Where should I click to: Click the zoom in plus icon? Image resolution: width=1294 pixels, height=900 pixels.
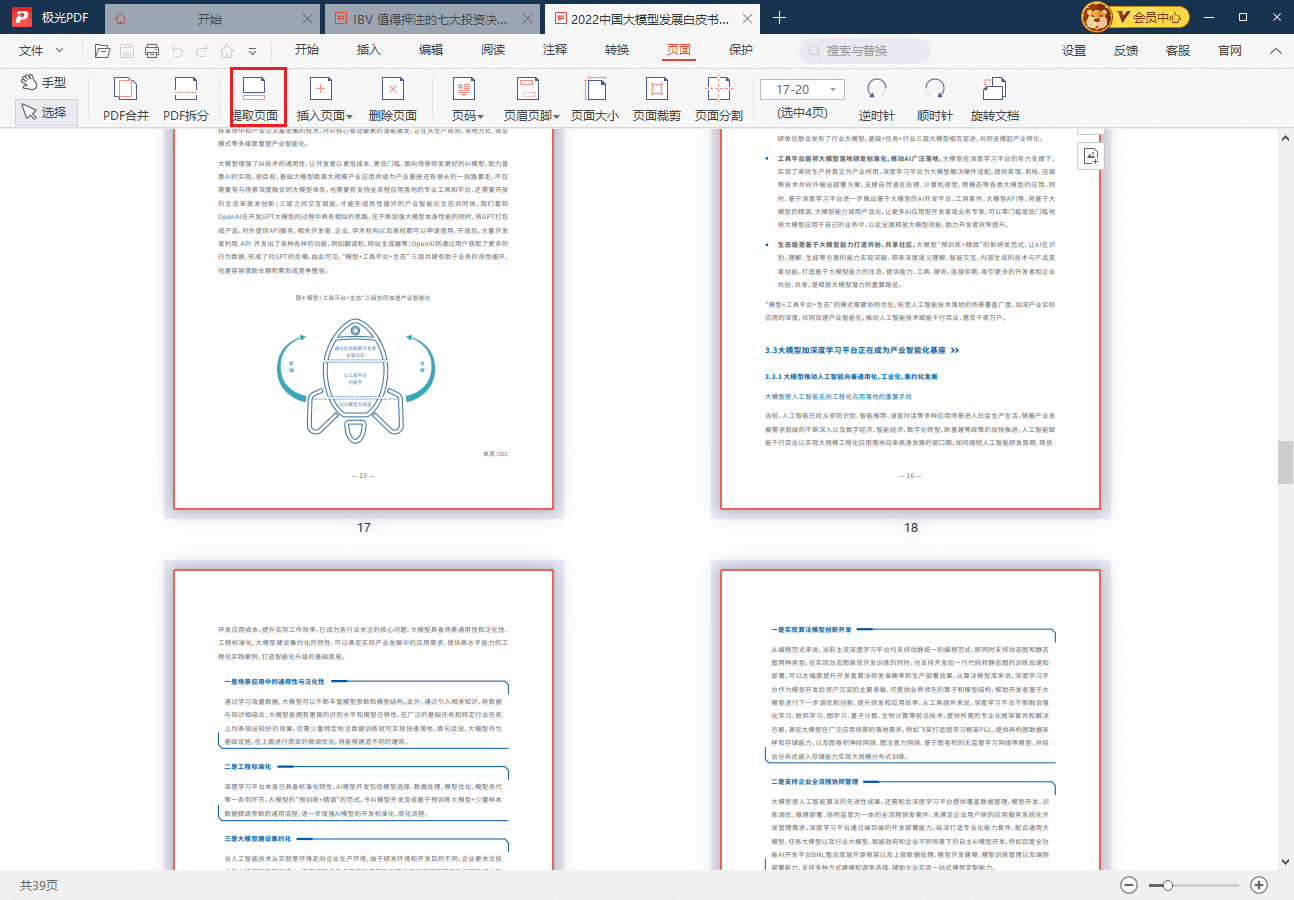pos(1259,885)
